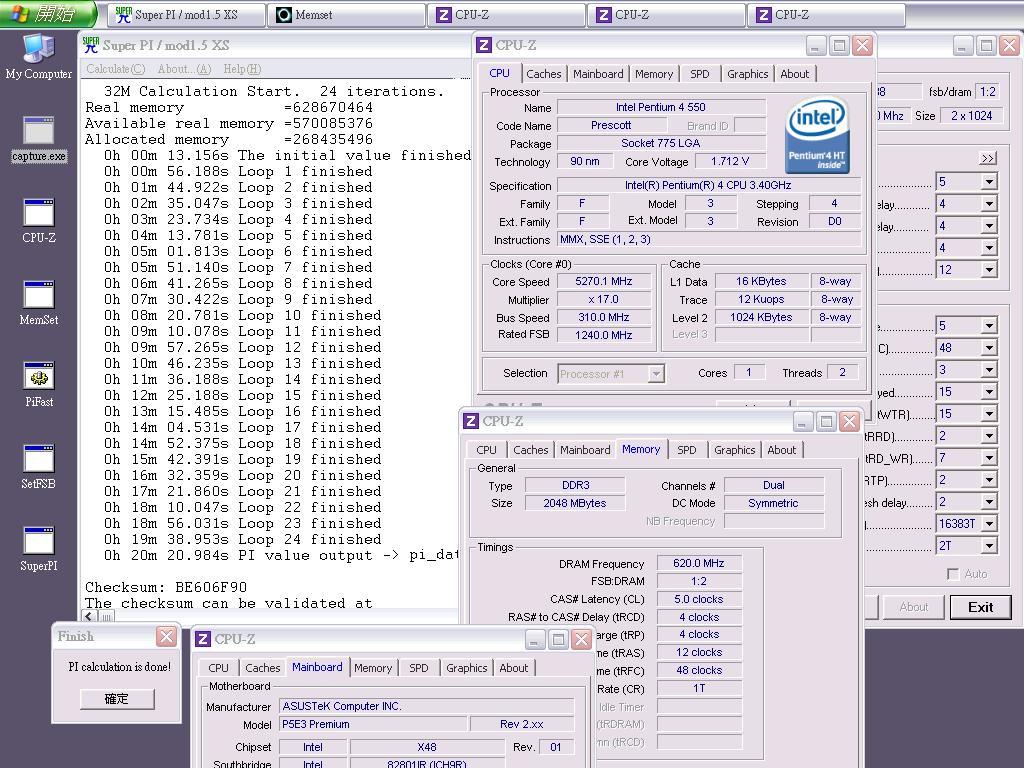
Task: Click Z icon of CPU-Z Mainboard window
Action: [203, 639]
